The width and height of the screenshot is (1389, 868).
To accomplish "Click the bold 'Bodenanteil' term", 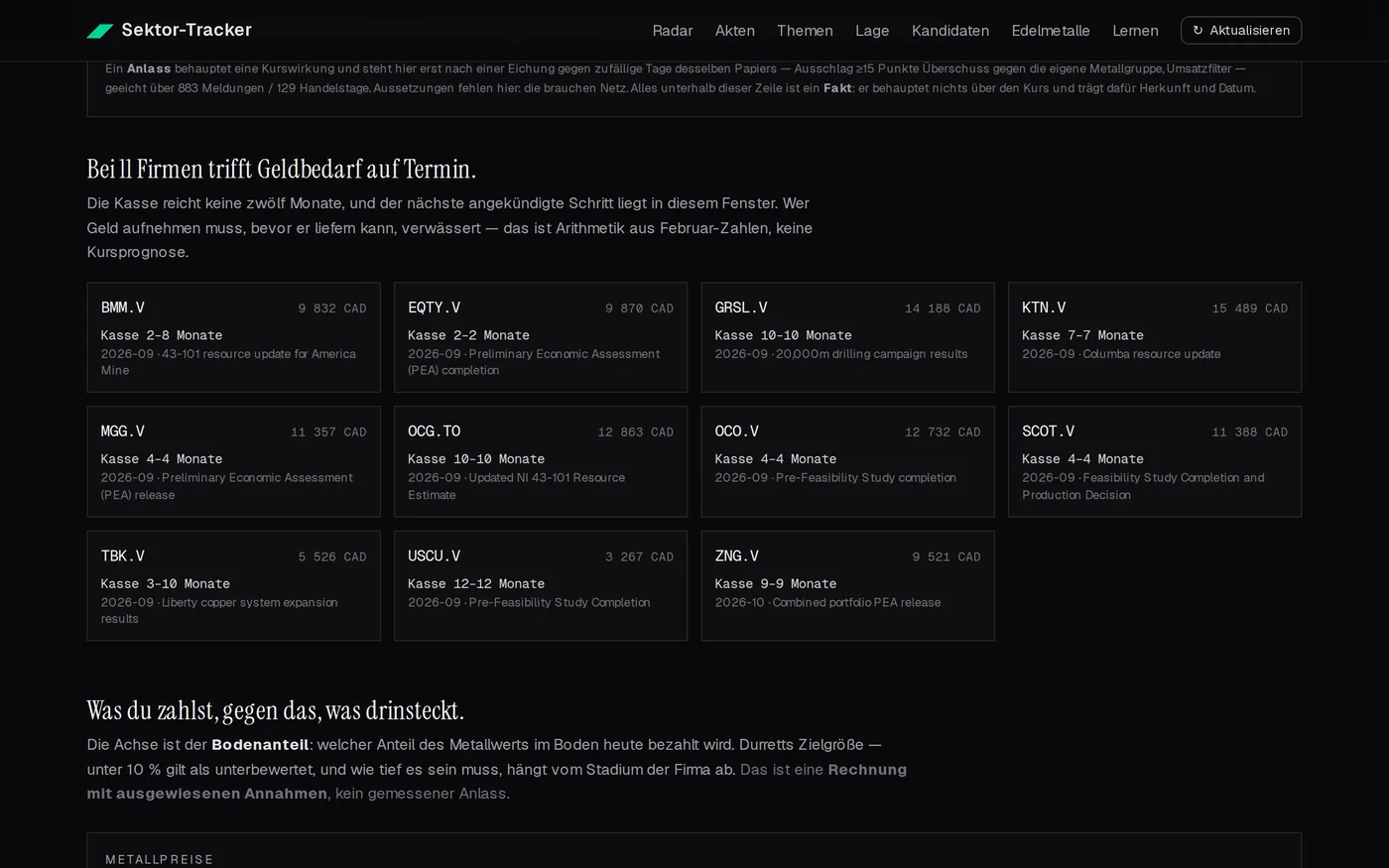I will 260,745.
